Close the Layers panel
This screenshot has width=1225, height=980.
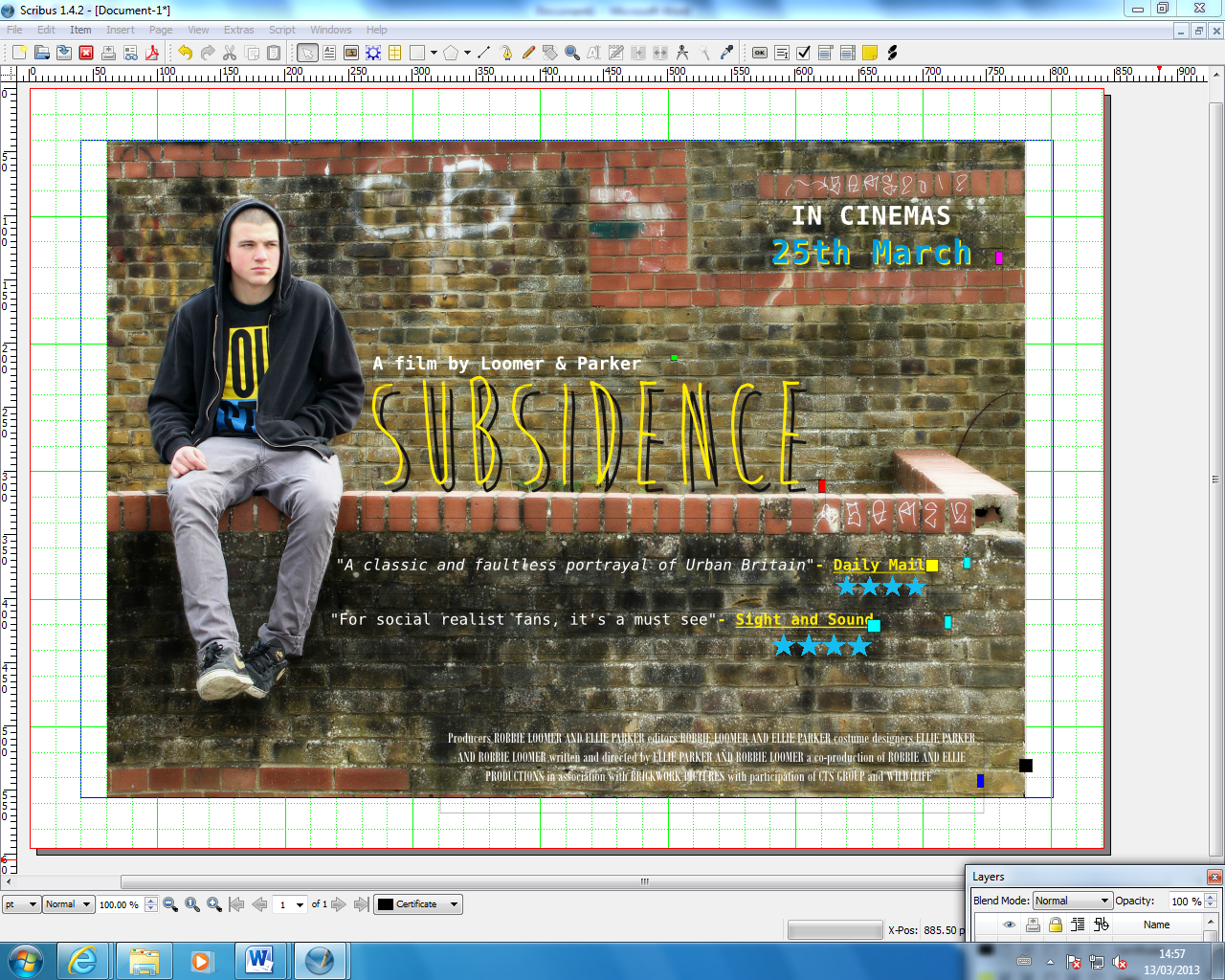point(1214,877)
